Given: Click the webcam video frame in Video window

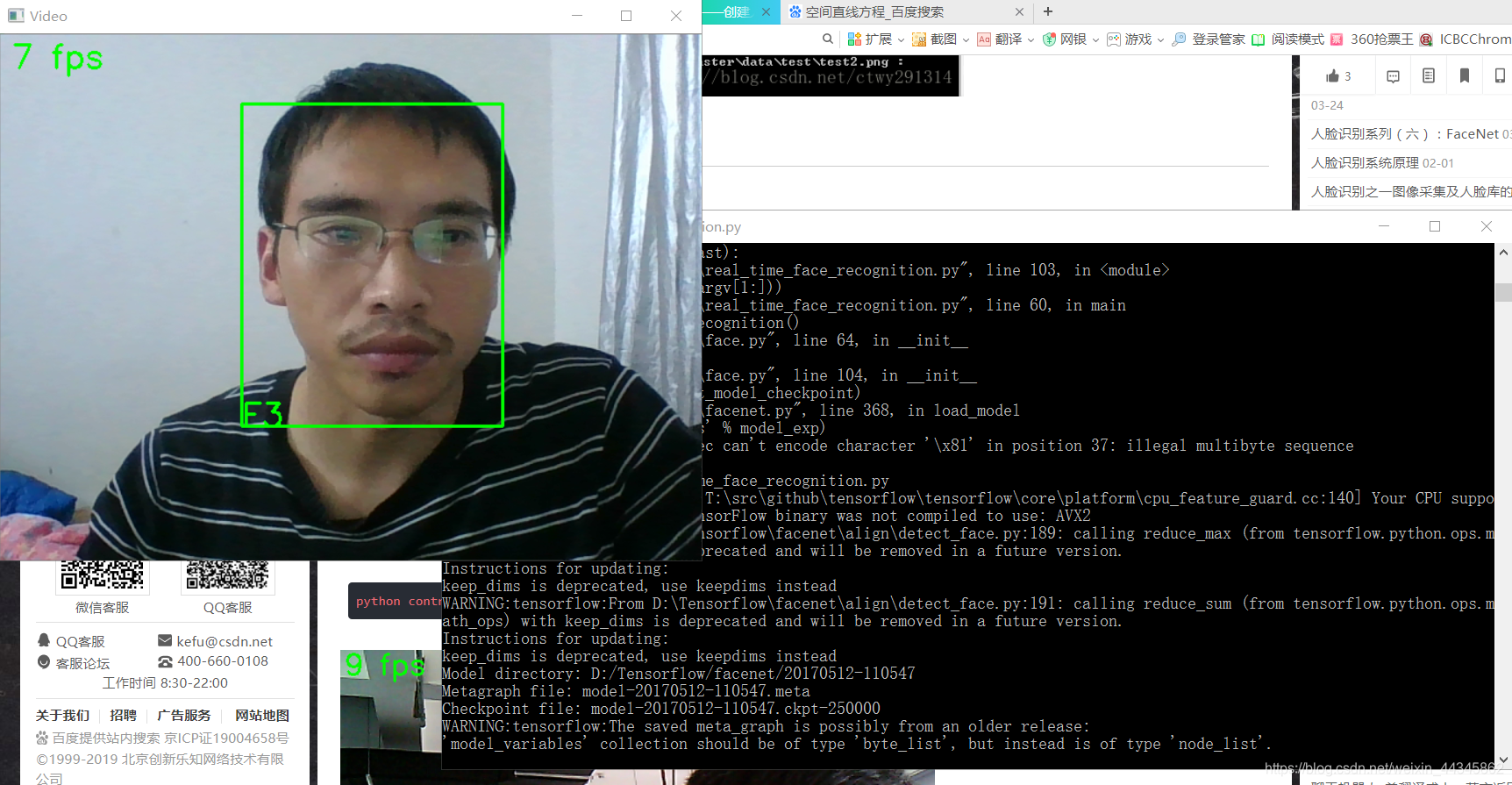Looking at the screenshot, I should [351, 296].
